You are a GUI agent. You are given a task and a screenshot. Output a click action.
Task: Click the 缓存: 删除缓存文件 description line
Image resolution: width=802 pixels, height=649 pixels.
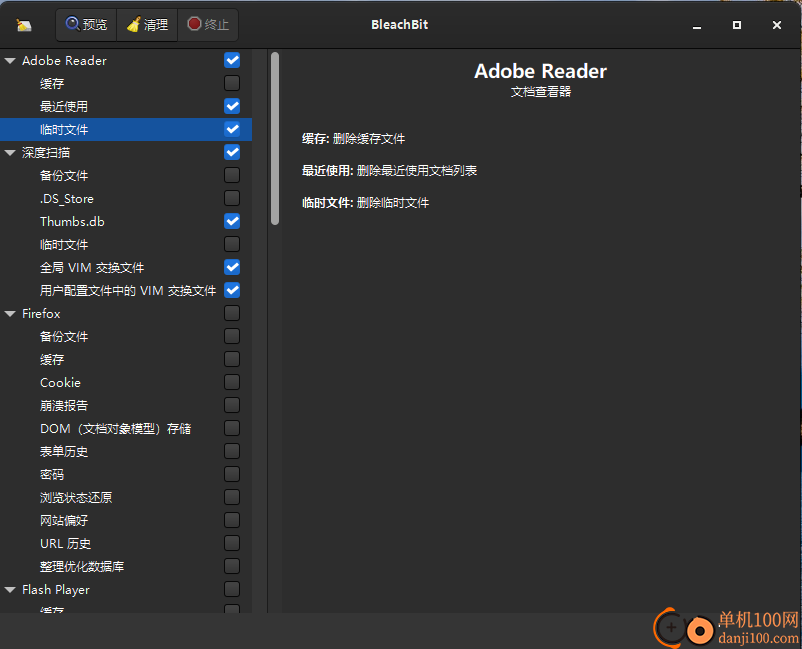(353, 139)
